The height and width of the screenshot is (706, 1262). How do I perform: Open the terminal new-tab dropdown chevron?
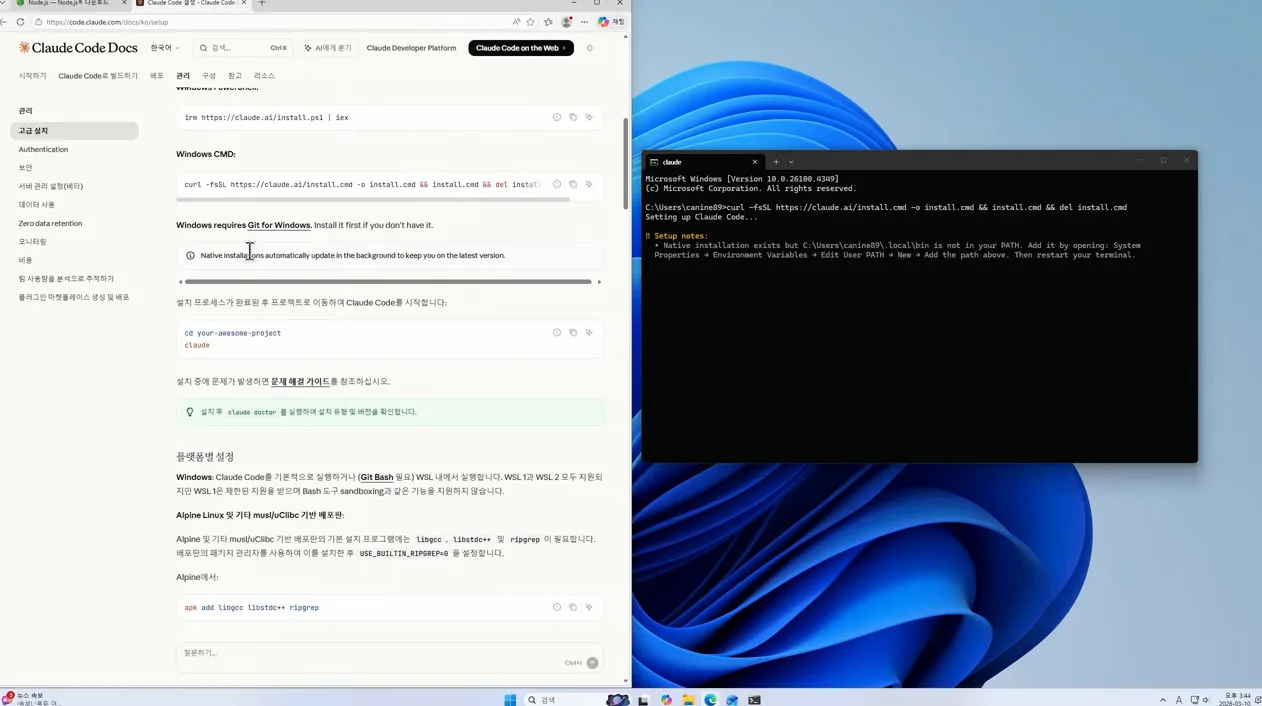(791, 162)
